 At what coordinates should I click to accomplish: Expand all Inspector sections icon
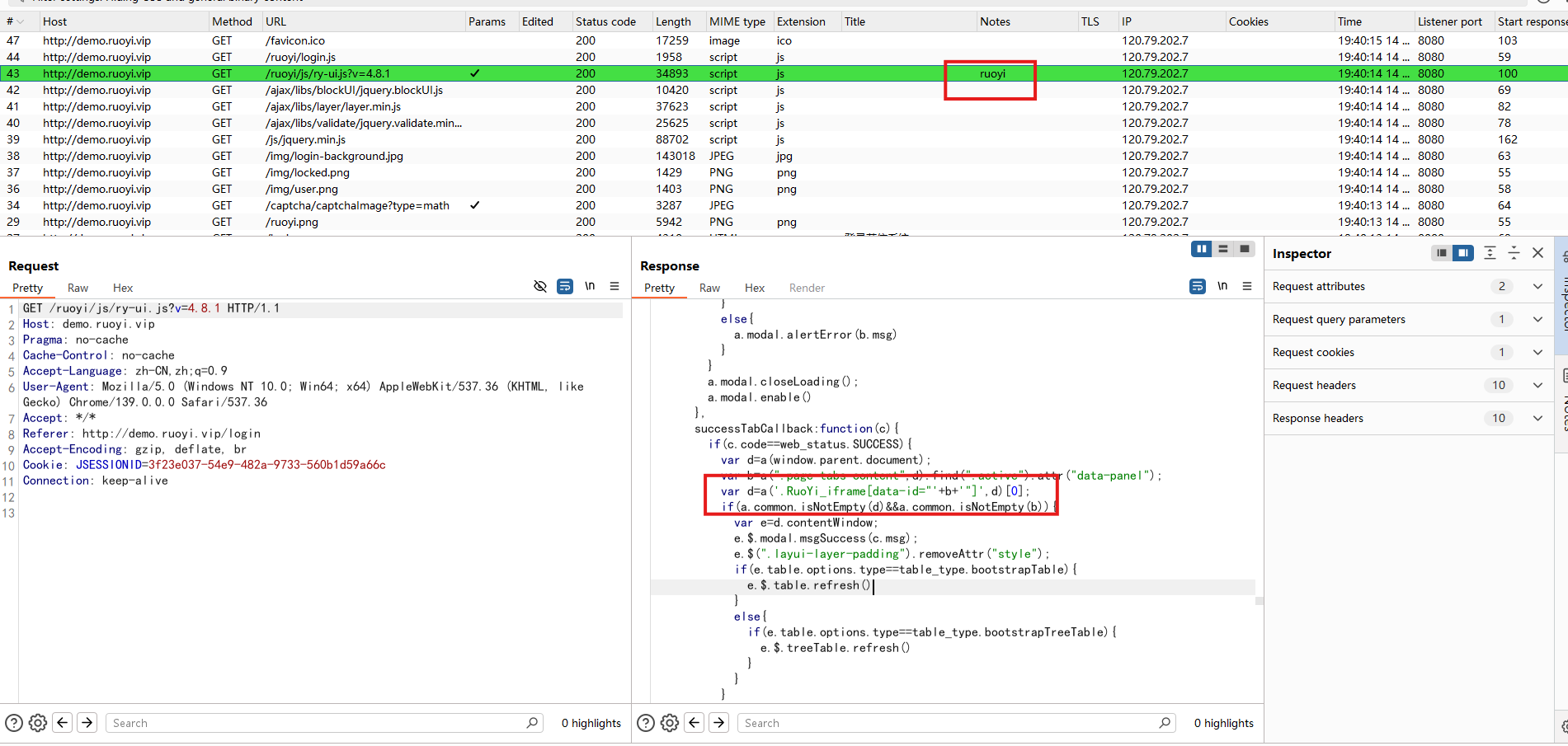[x=1490, y=253]
